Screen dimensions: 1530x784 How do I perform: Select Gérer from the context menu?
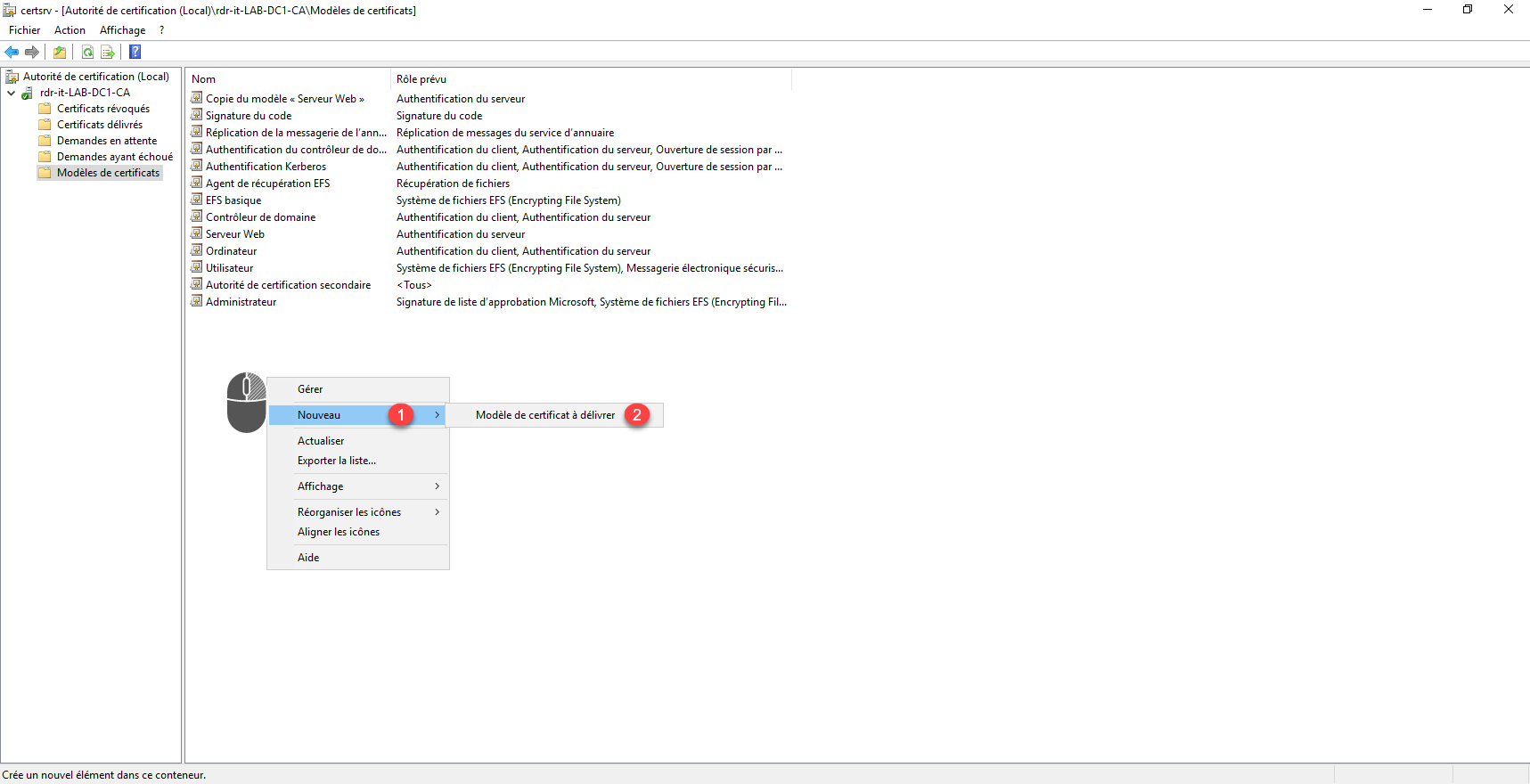tap(310, 389)
